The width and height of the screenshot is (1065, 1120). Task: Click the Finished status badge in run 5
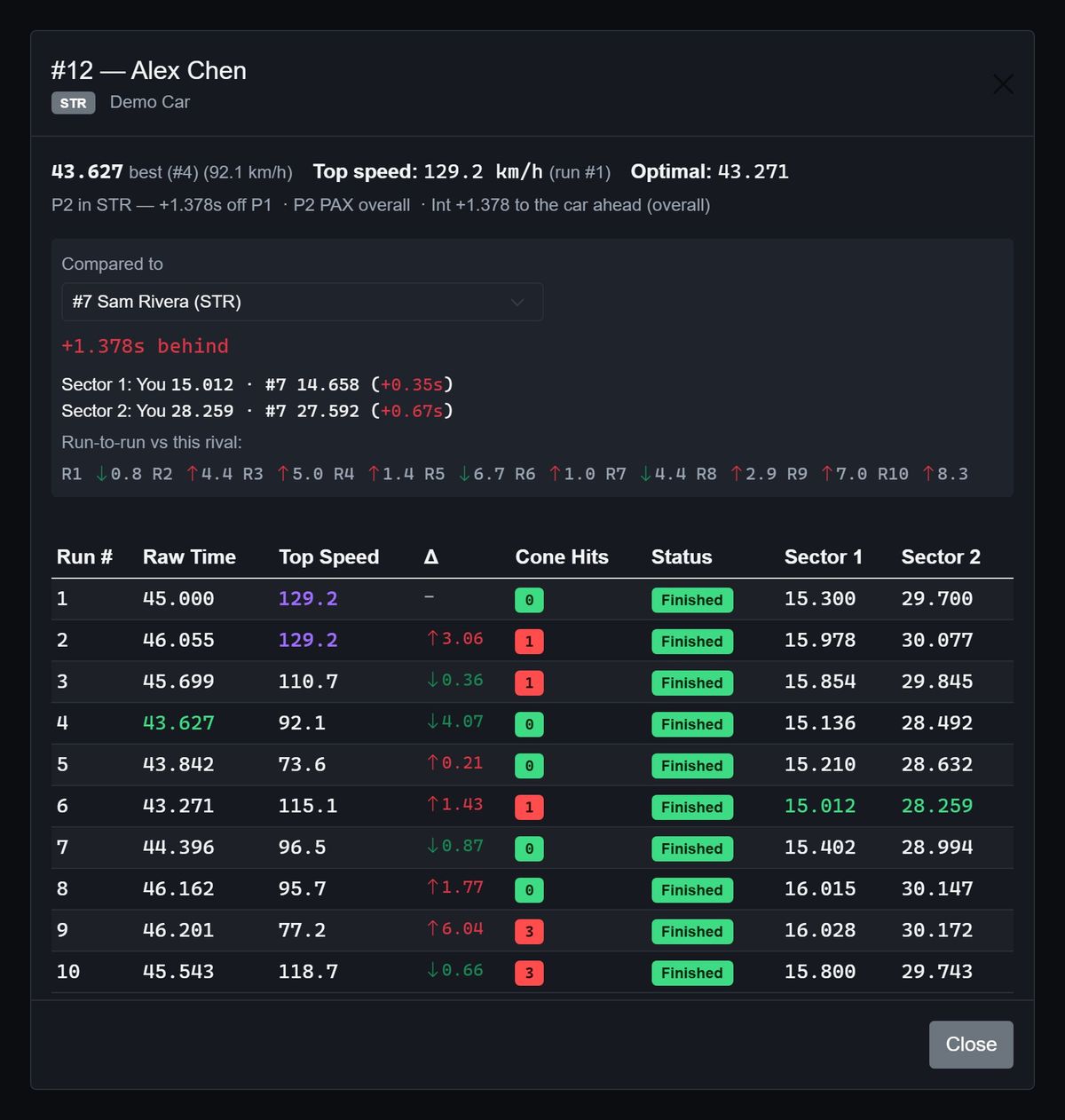pos(692,766)
